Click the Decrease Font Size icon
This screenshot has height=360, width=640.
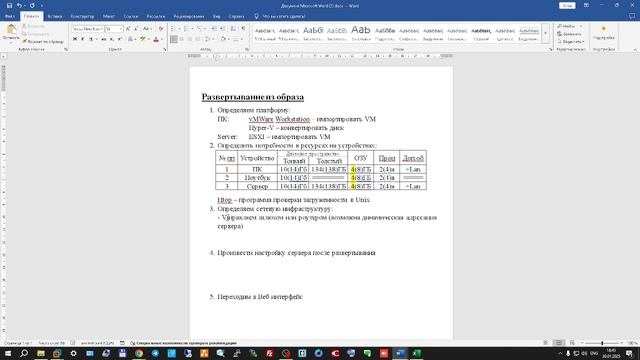136,29
